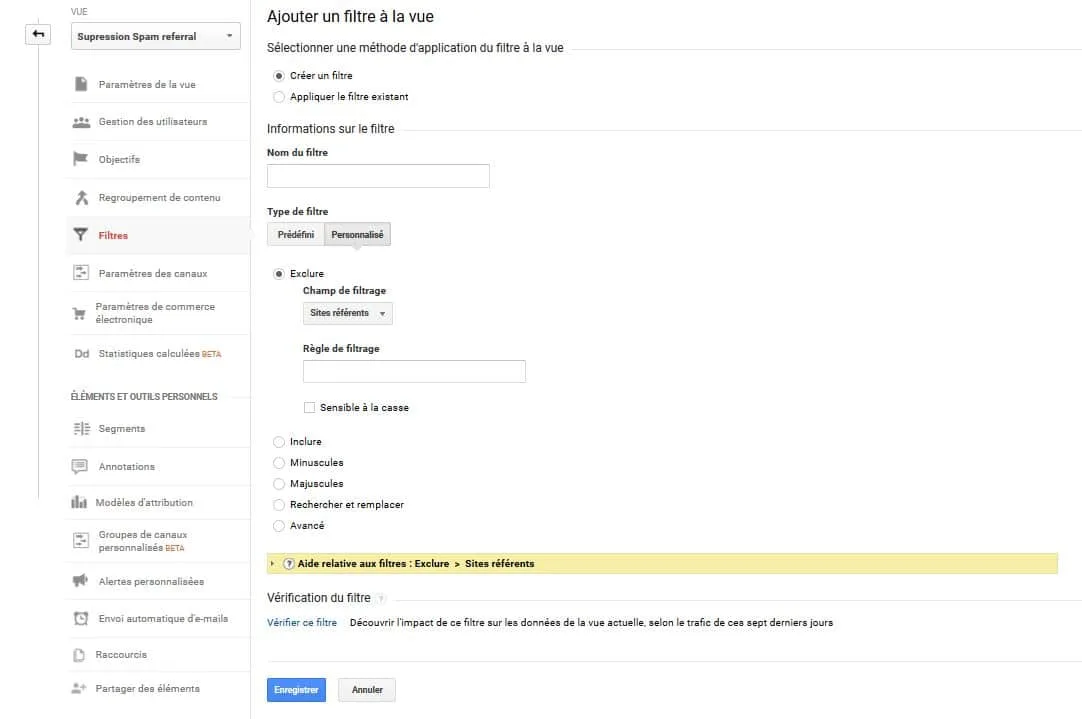This screenshot has height=719, width=1082.
Task: Click the Groupes de canaux personnalisés icon
Action: [81, 540]
